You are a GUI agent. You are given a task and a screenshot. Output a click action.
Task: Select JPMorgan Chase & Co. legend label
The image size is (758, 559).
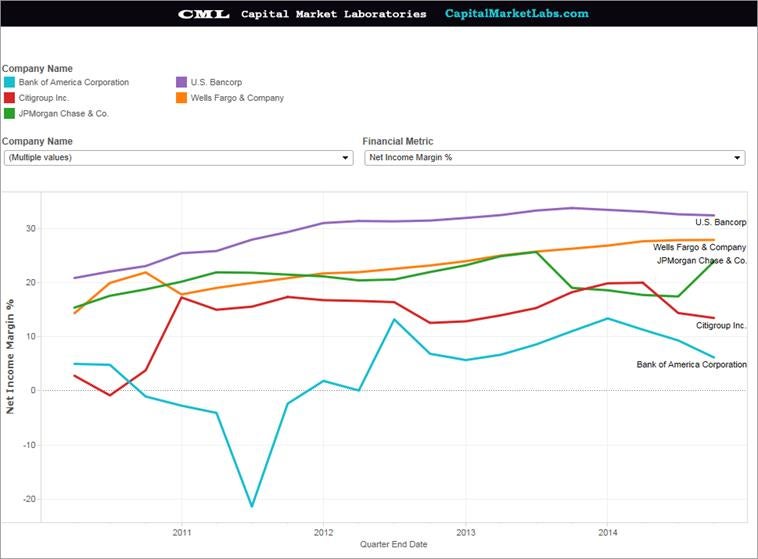(64, 114)
